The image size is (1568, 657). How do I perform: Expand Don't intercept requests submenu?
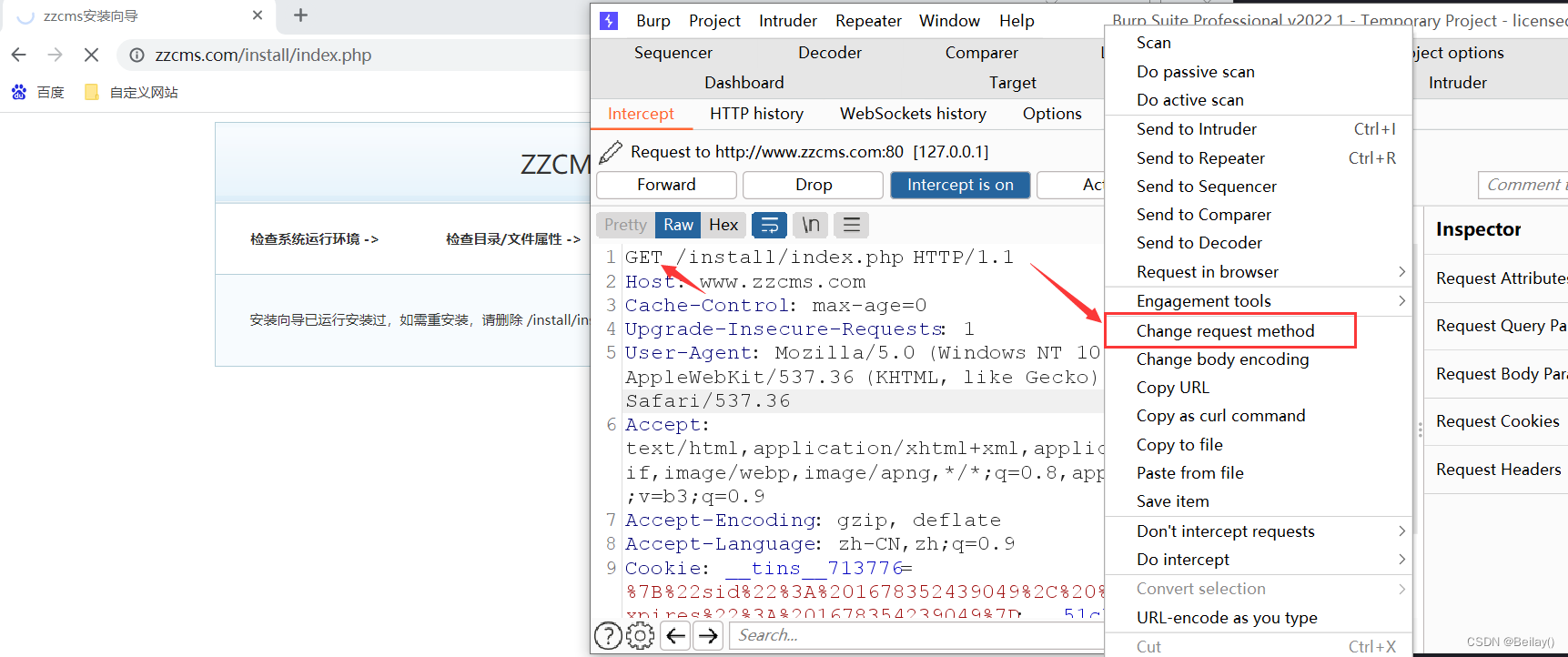(x=1259, y=531)
